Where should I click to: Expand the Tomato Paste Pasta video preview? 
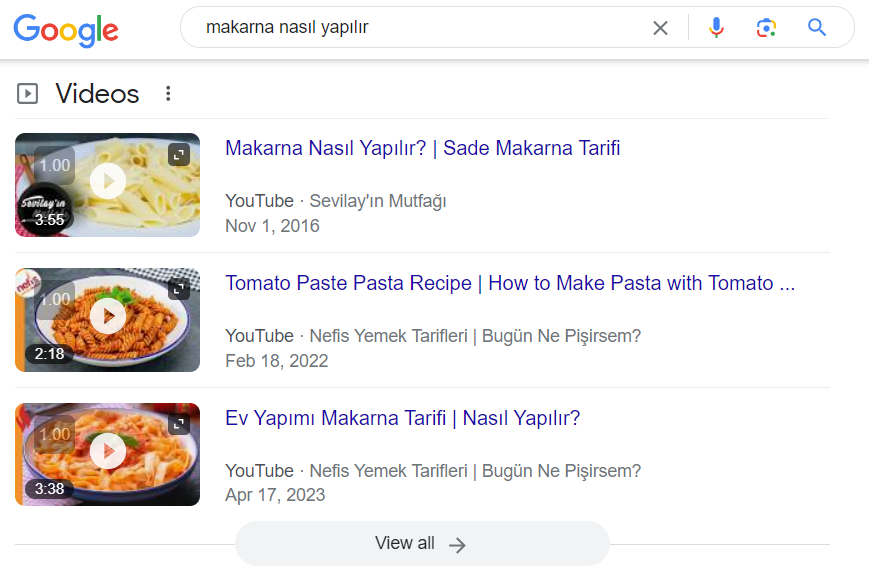click(179, 289)
